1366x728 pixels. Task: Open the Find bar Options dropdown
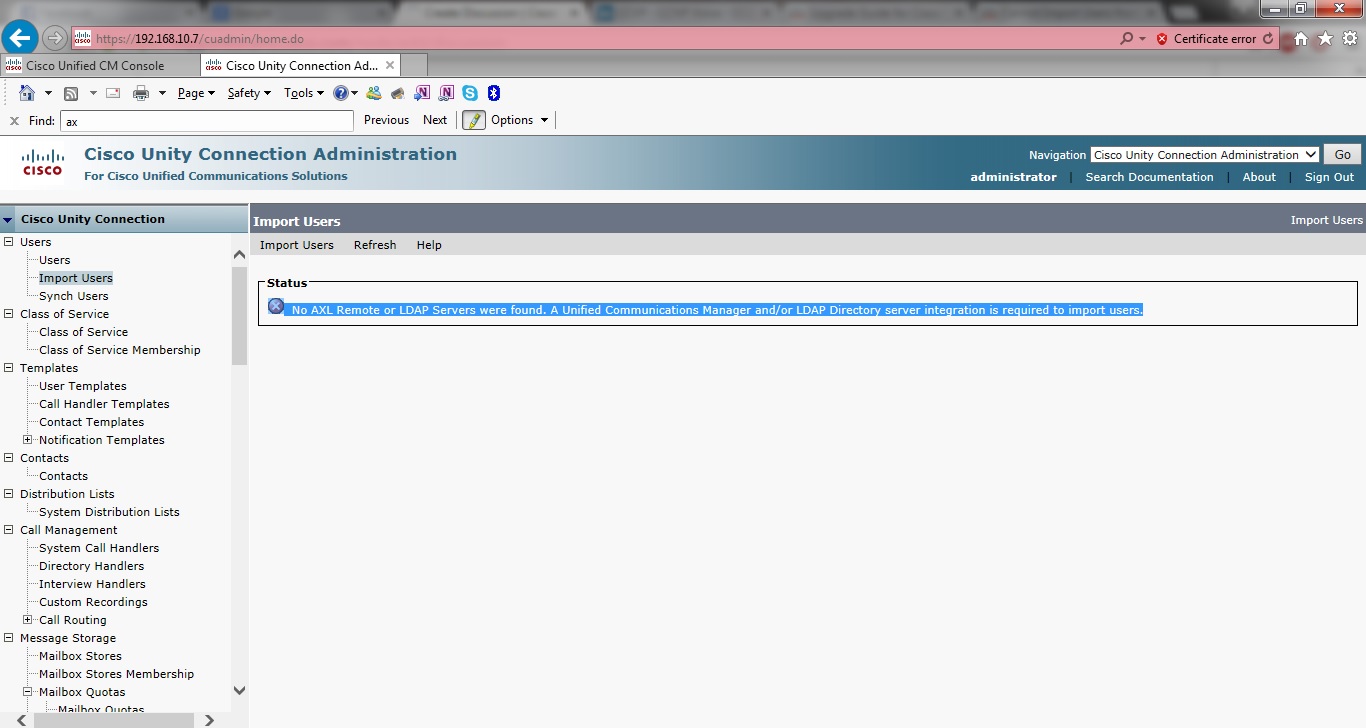pyautogui.click(x=520, y=120)
